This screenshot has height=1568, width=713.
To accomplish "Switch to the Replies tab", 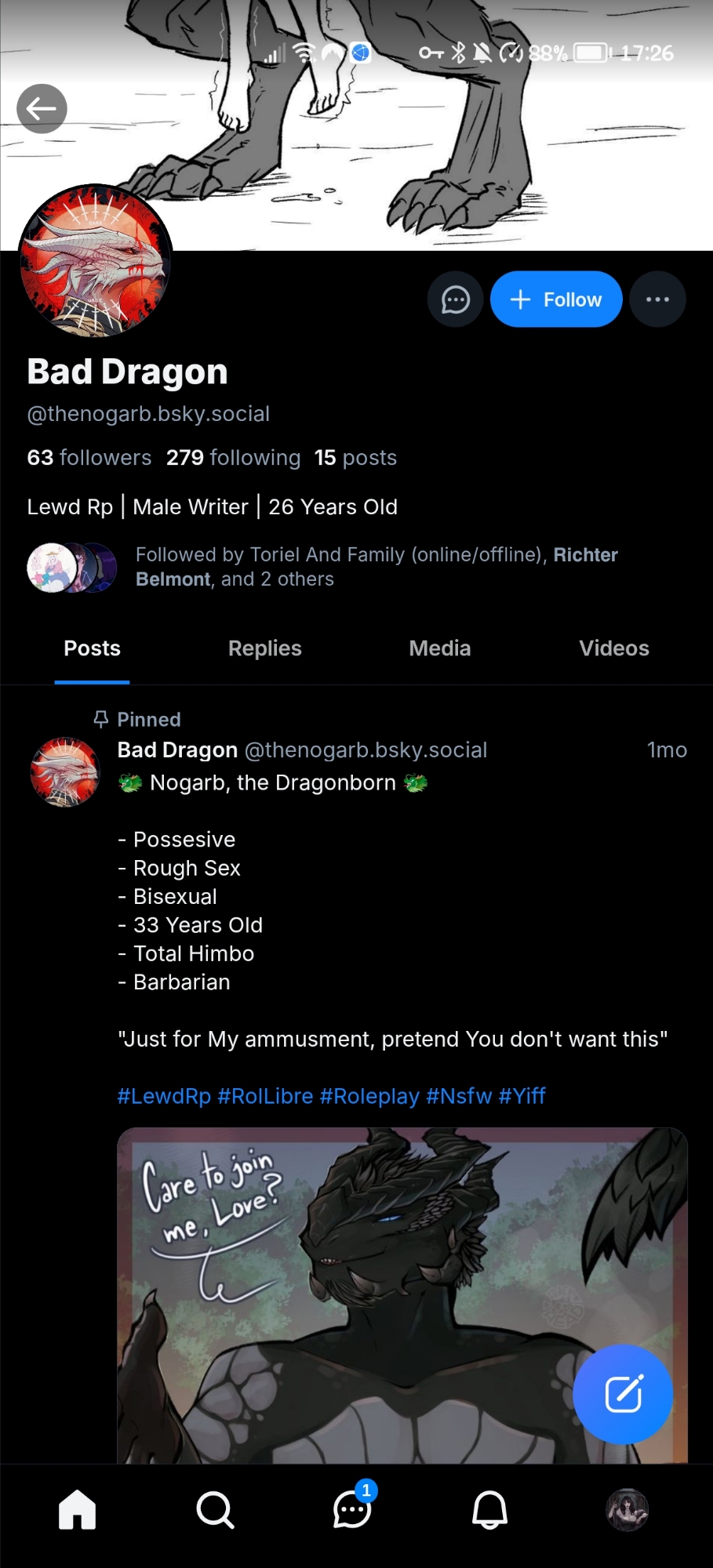I will point(265,648).
